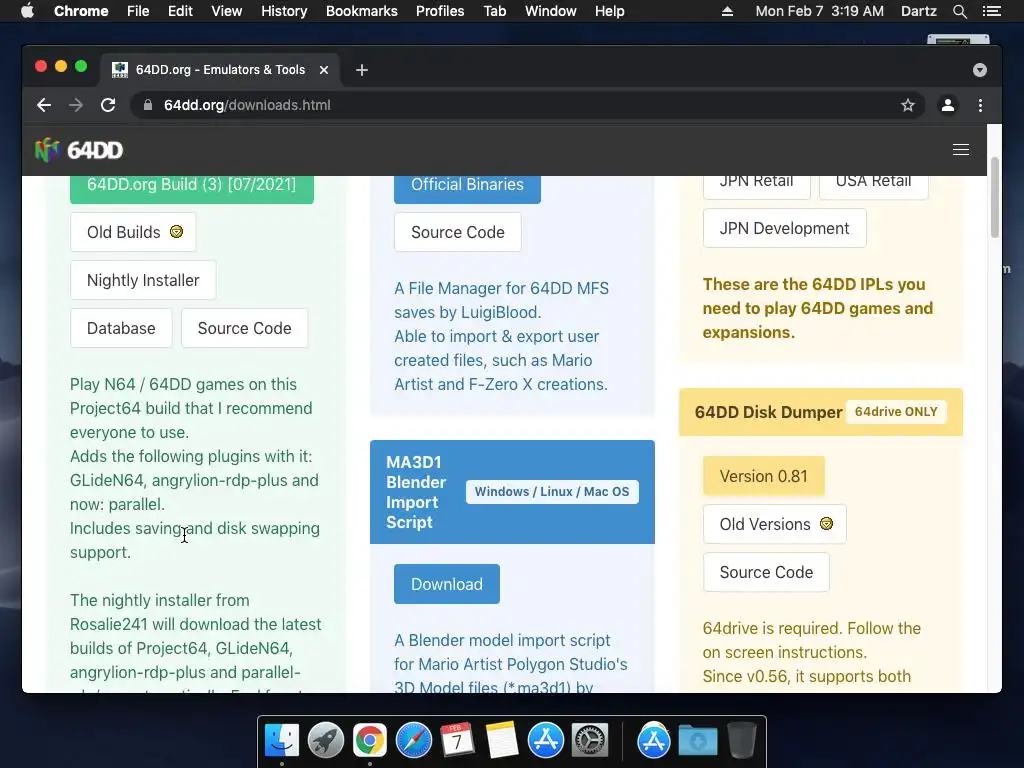The height and width of the screenshot is (768, 1024).
Task: Reload the page with the refresh icon
Action: coord(108,105)
